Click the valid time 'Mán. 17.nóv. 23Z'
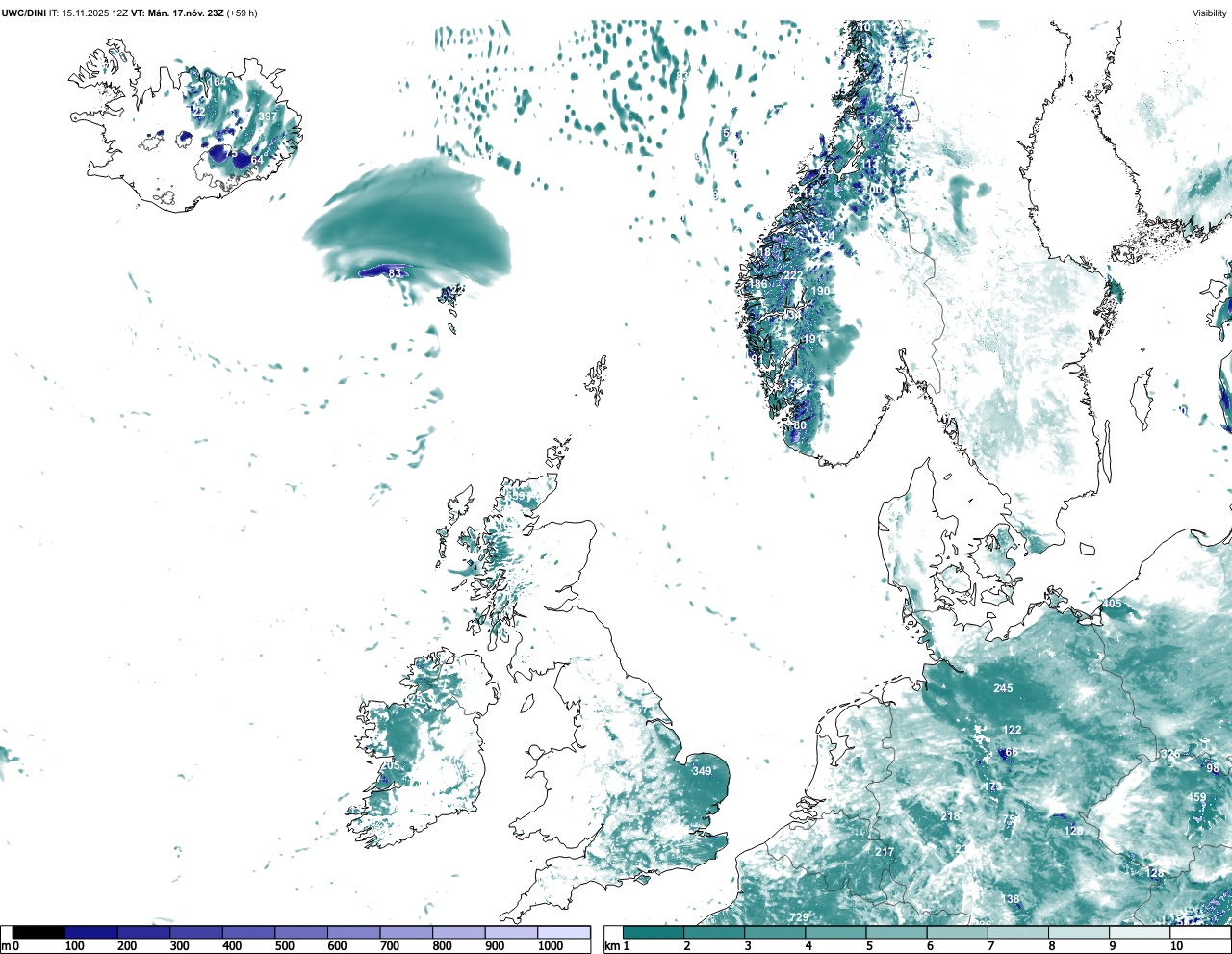Screen dimensions: 1232x954 [185, 13]
